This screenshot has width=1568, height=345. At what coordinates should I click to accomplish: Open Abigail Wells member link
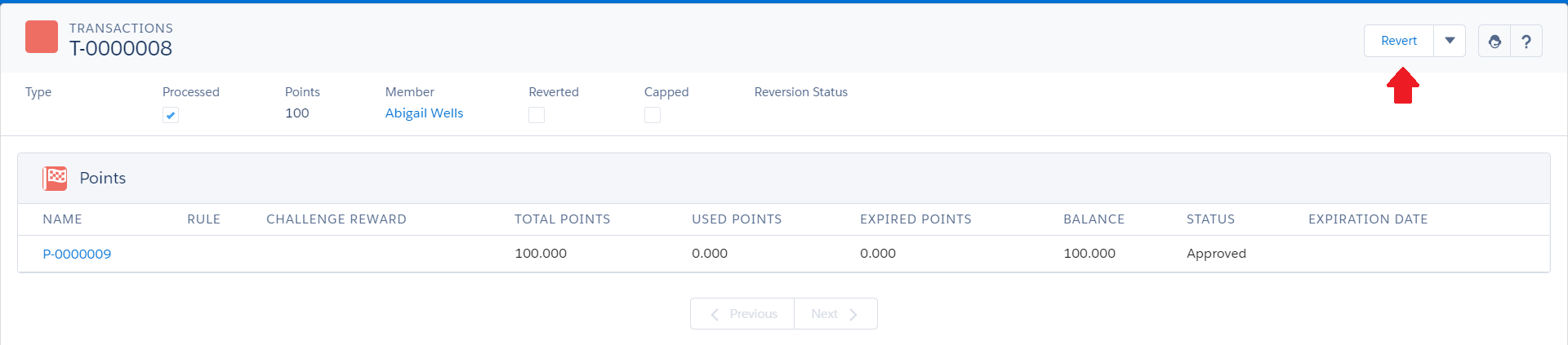(424, 113)
